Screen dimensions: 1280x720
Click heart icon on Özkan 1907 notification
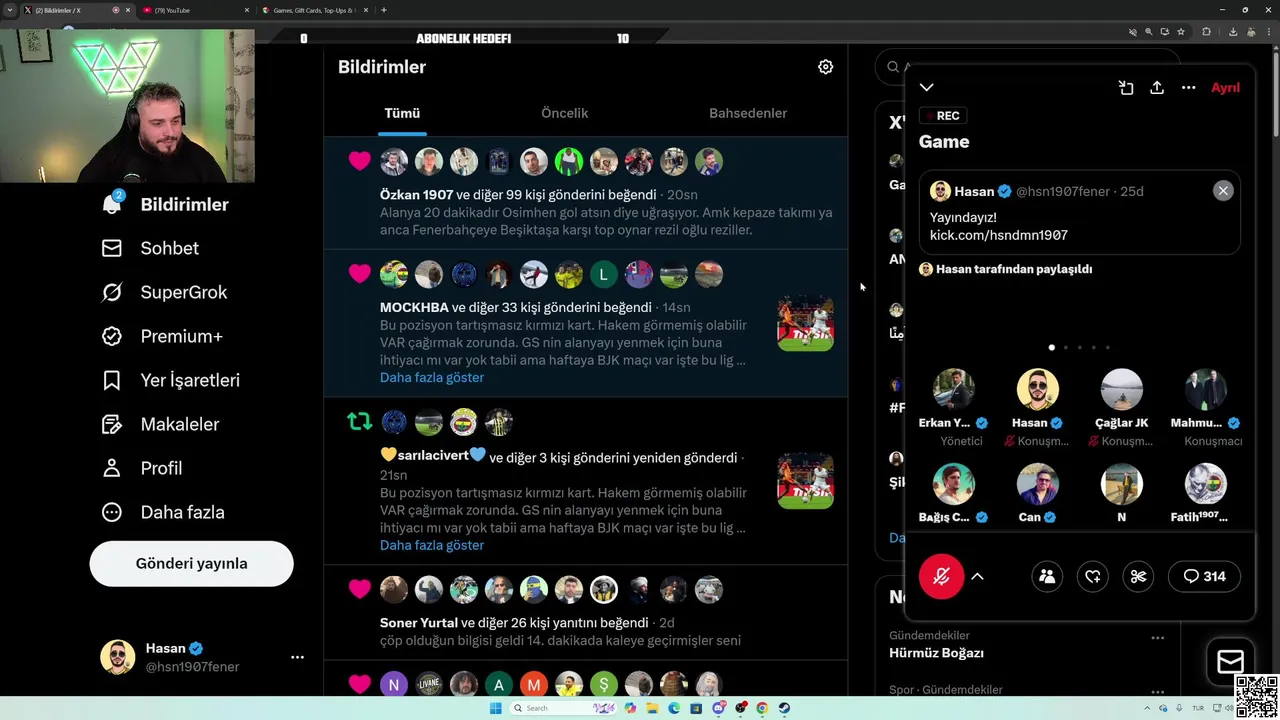coord(359,161)
